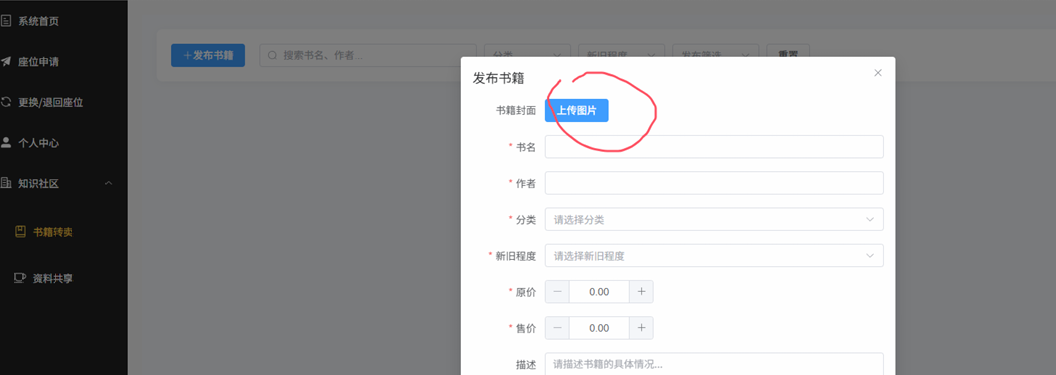1056x375 pixels.
Task: Click the 原价 value field
Action: (x=599, y=292)
